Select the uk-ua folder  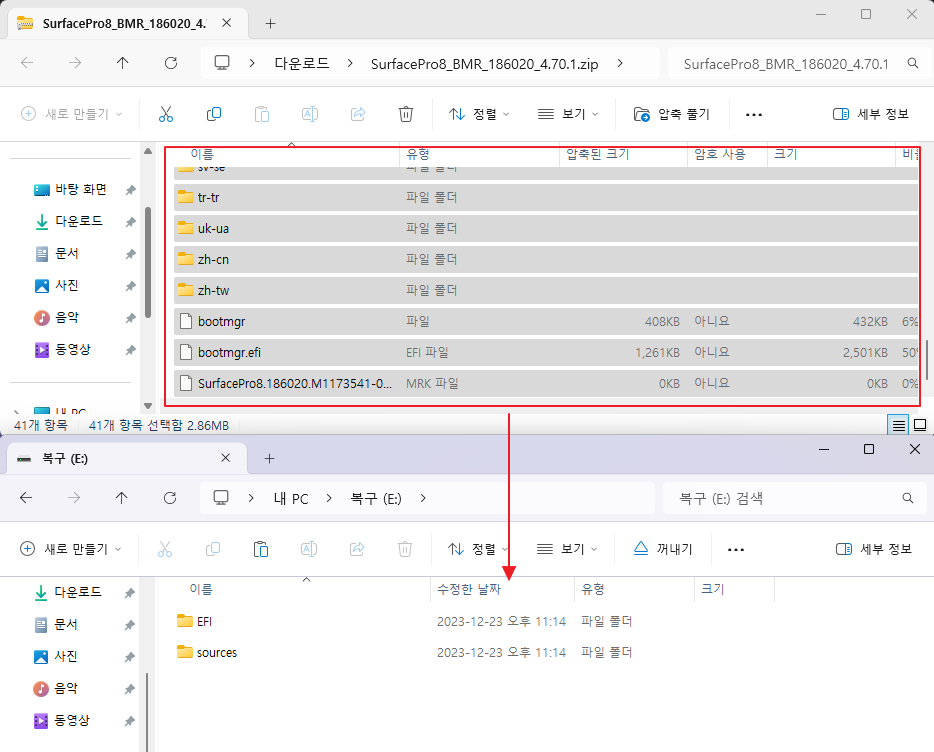tap(546, 228)
